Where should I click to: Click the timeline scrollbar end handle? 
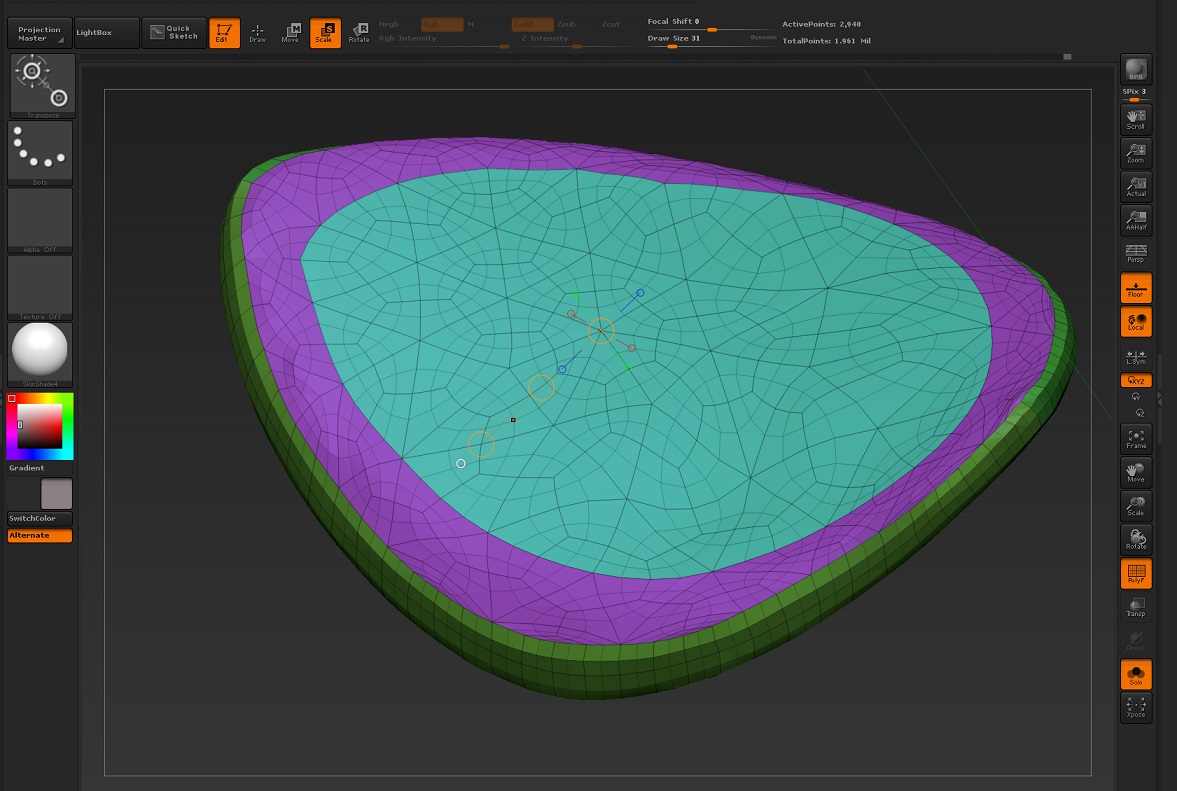[1067, 57]
